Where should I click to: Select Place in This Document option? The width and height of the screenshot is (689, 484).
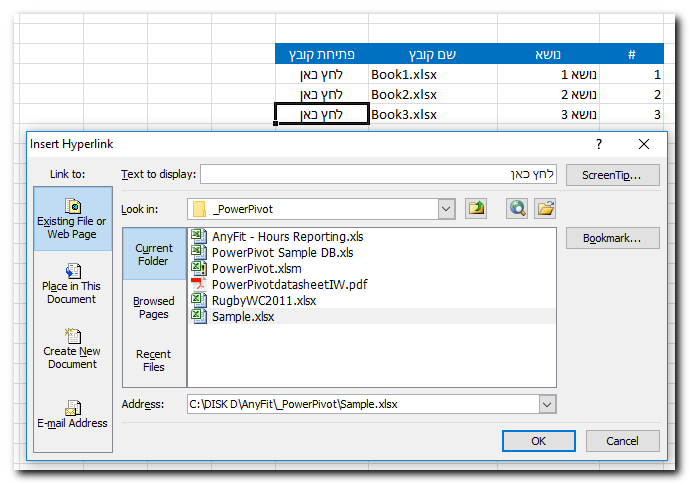(72, 283)
